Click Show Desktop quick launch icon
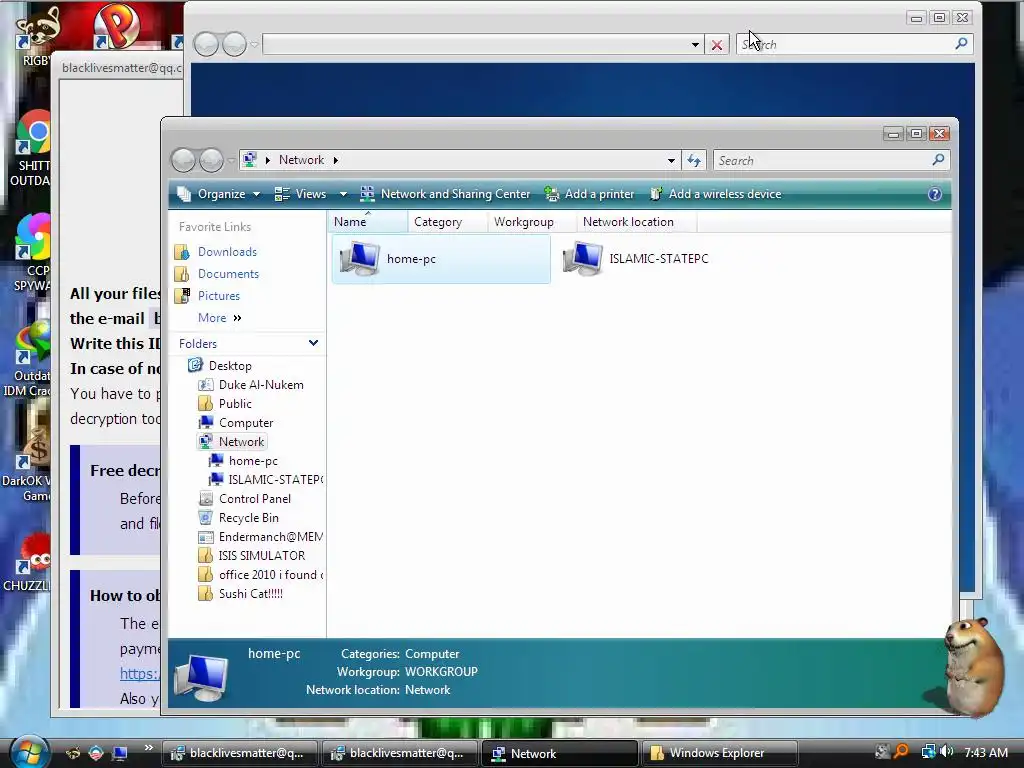The width and height of the screenshot is (1024, 768). pyautogui.click(x=120, y=753)
